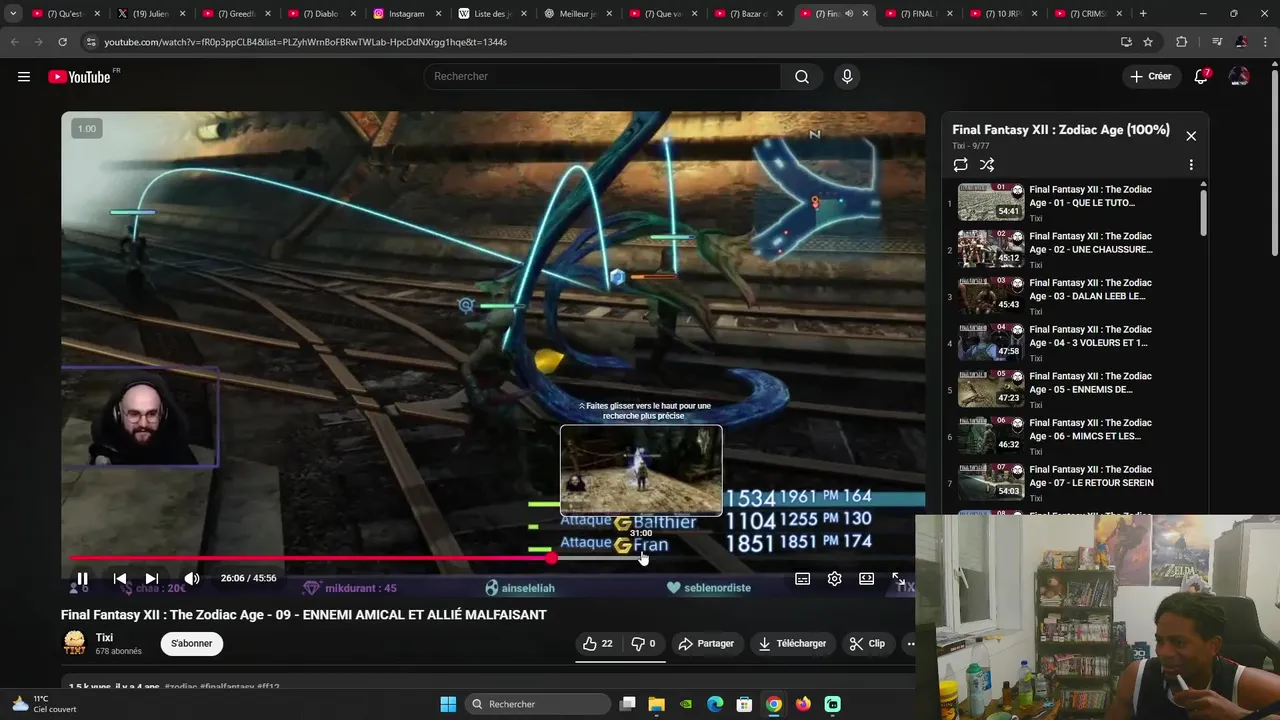Click the playlist panel scrollbar

coord(1203,212)
